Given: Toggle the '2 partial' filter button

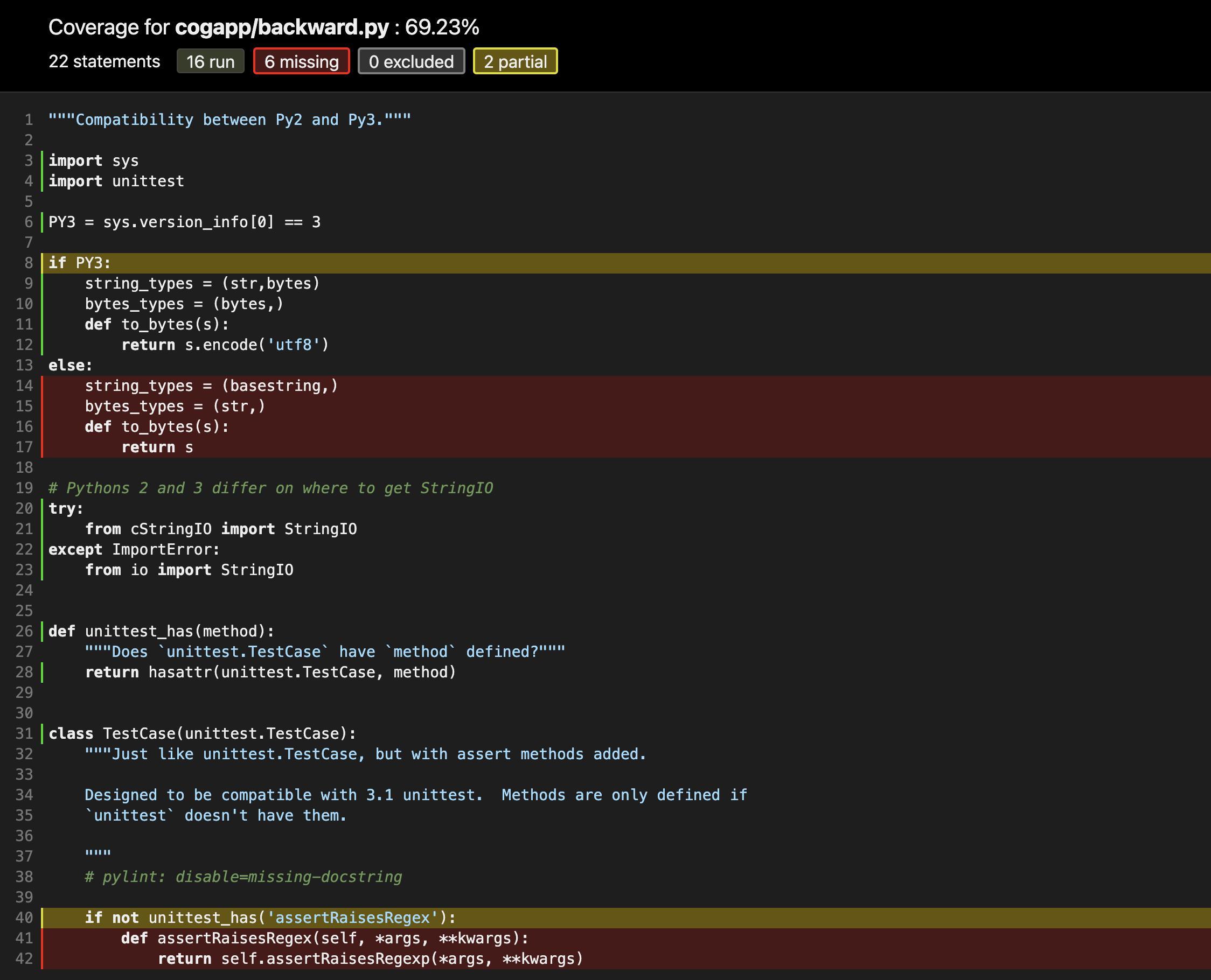Looking at the screenshot, I should 514,61.
